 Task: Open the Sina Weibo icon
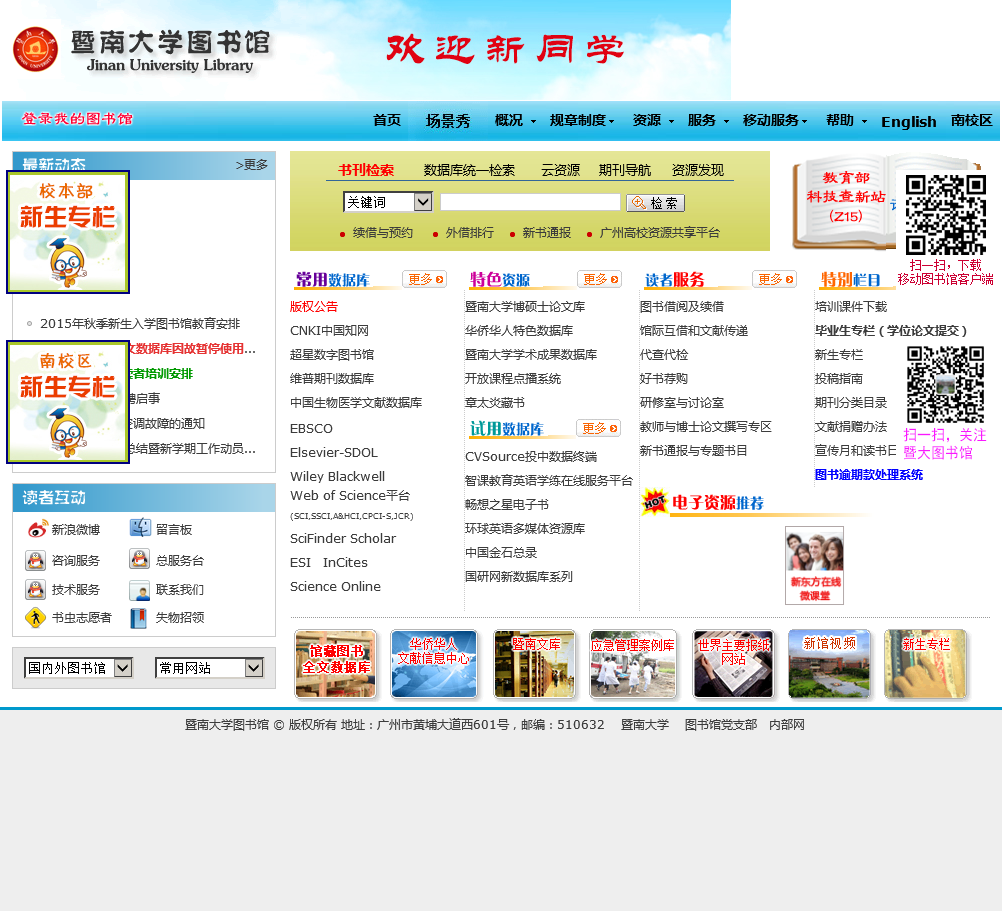tap(37, 529)
